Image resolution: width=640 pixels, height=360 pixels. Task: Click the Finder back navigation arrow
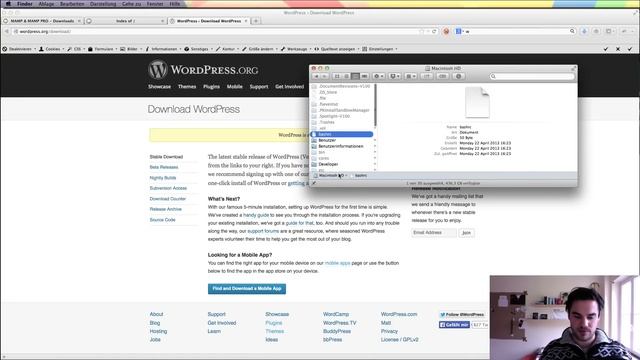(316, 76)
